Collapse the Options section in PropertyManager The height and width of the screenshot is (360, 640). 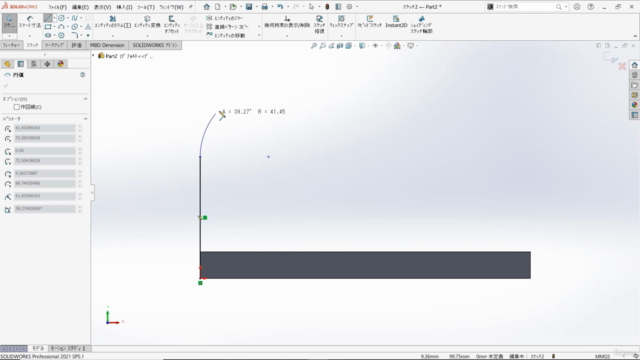click(x=85, y=99)
